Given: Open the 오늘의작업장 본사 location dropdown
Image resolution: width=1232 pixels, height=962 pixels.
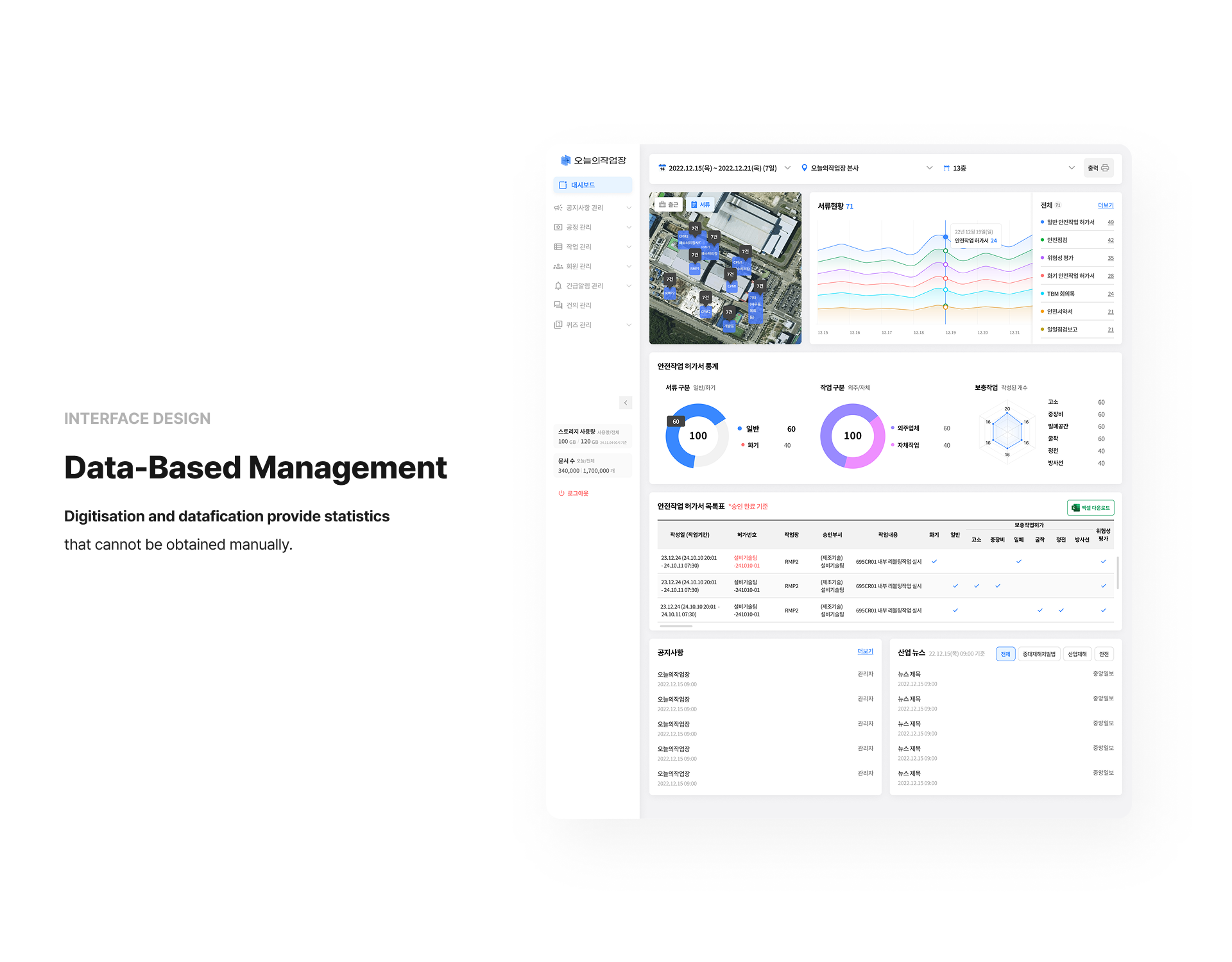Looking at the screenshot, I should coord(929,168).
